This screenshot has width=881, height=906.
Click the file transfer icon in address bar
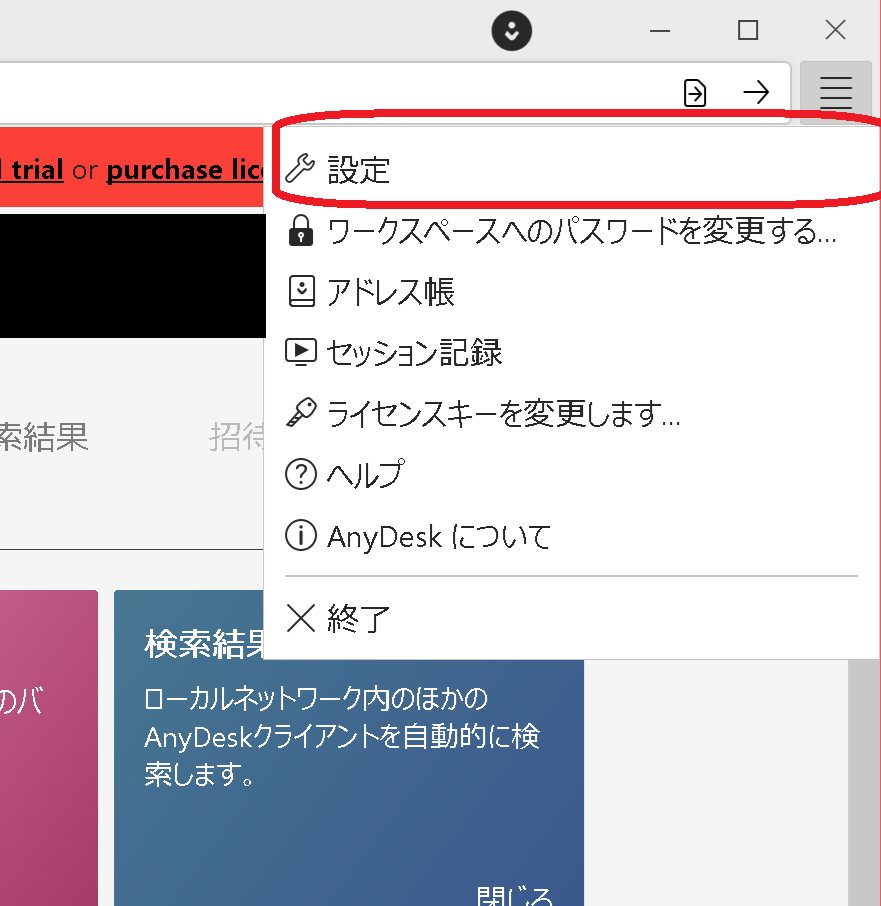tap(694, 92)
